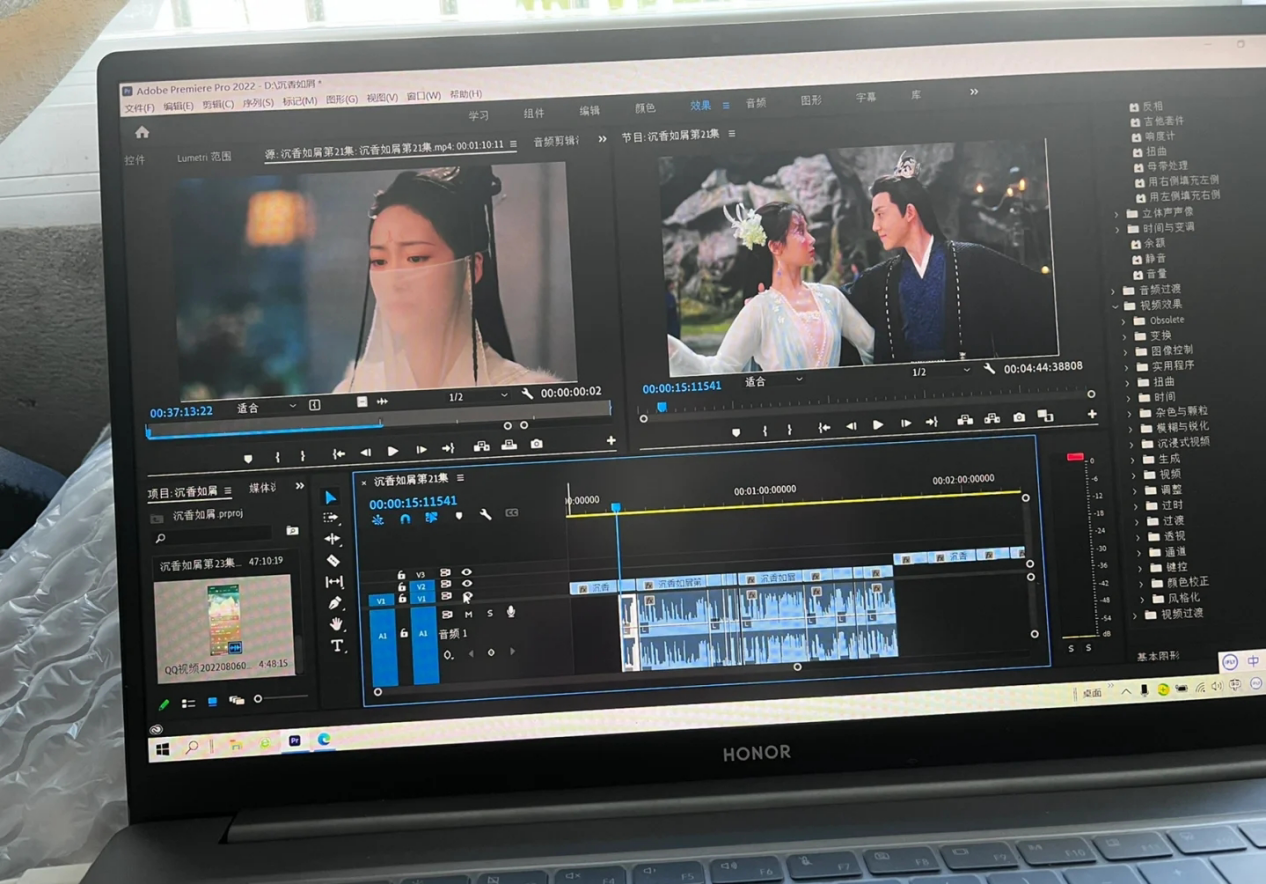Screen dimensions: 1266x884
Task: Select the Selection arrow tool
Action: pos(330,497)
